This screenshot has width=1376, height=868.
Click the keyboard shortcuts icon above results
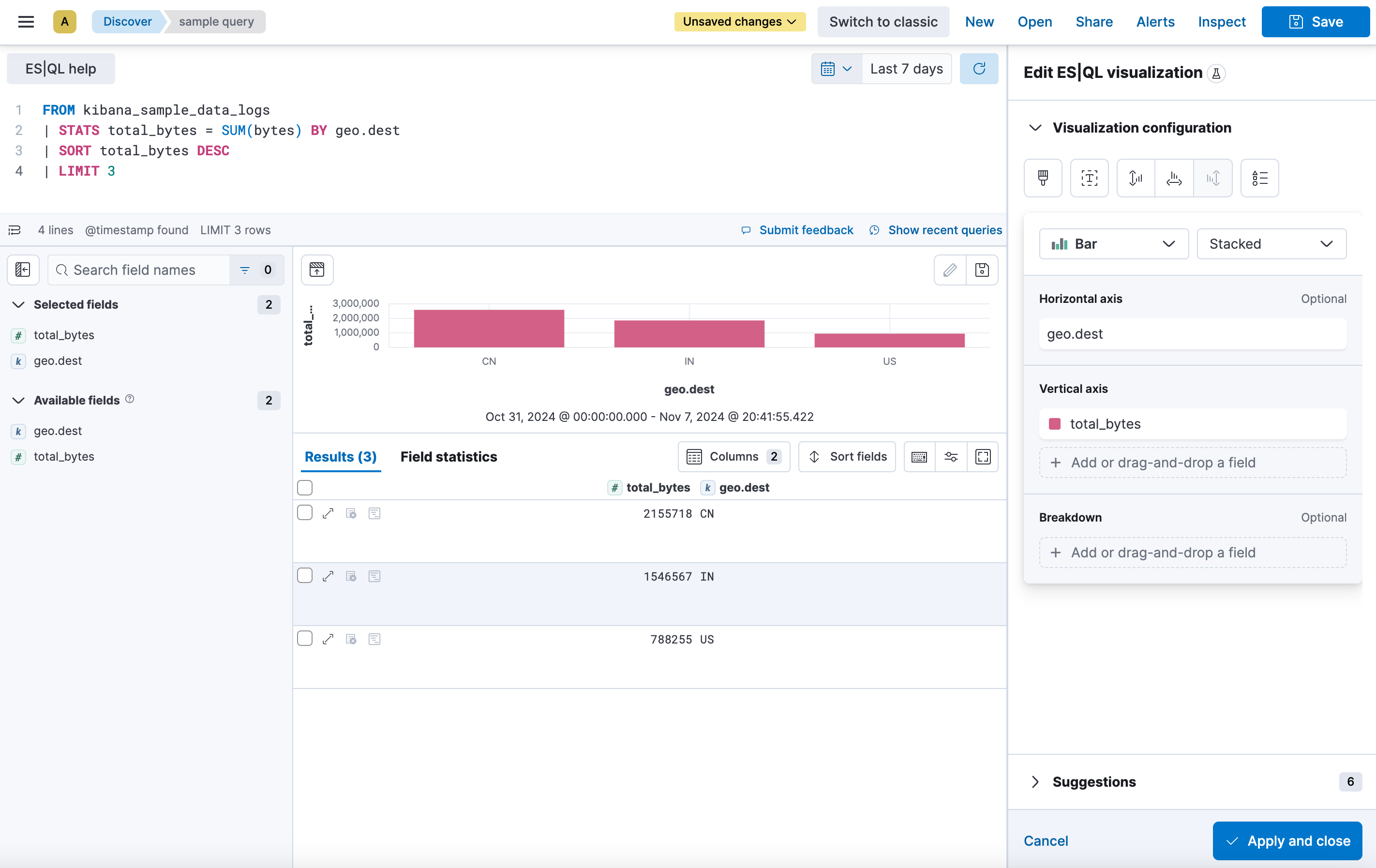click(919, 457)
